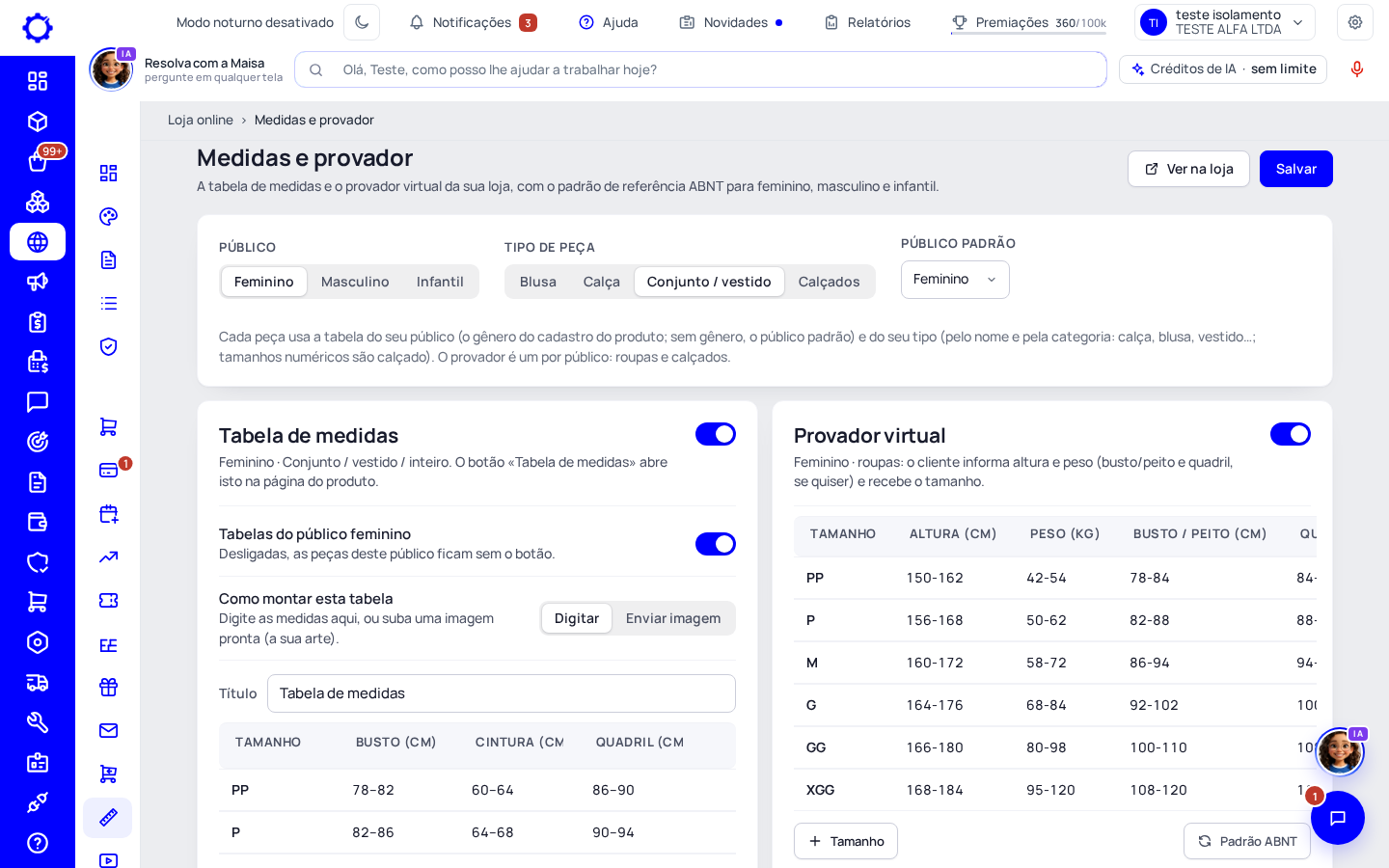1389x868 pixels.
Task: Open the Público padrão Feminino dropdown
Action: tap(955, 280)
